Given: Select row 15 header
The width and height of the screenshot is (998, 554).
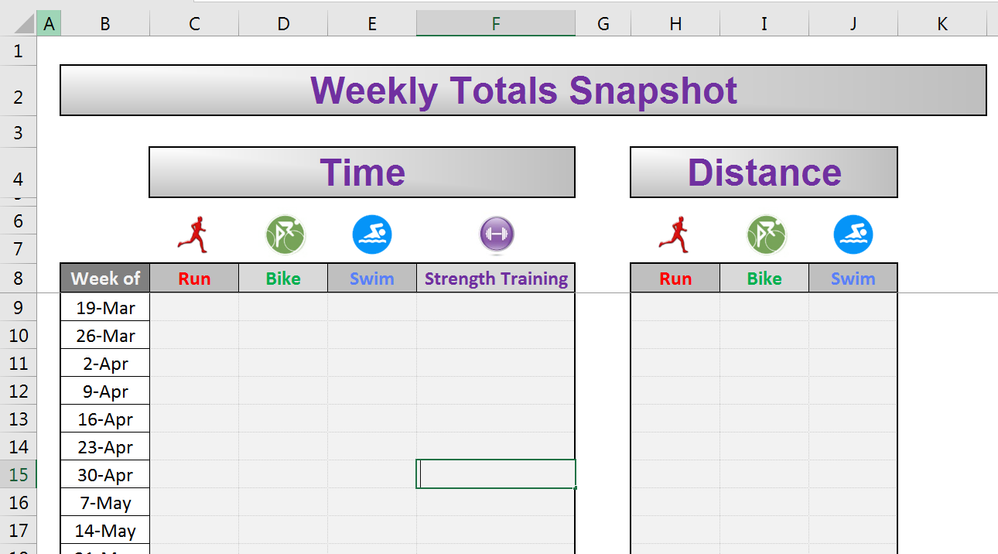Looking at the screenshot, I should 18,475.
